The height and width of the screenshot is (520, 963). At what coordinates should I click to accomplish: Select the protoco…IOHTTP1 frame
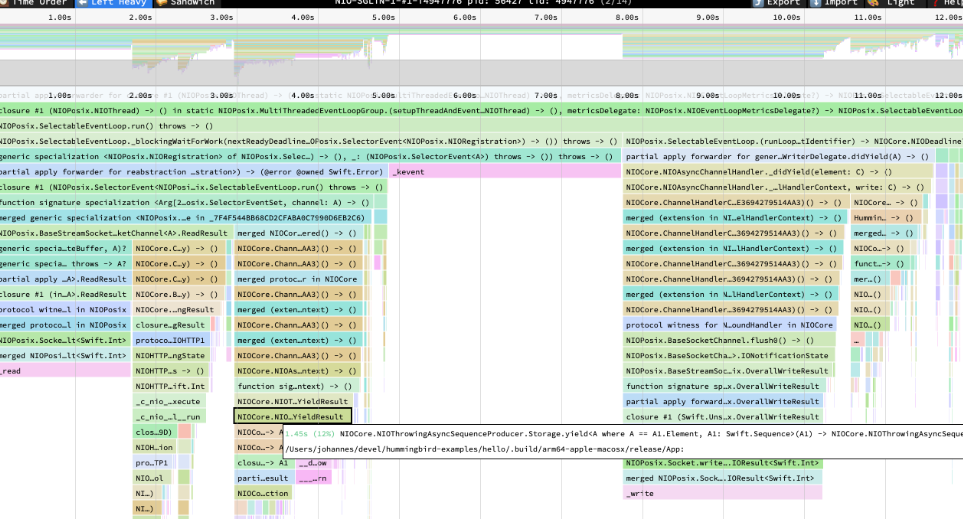pos(171,341)
